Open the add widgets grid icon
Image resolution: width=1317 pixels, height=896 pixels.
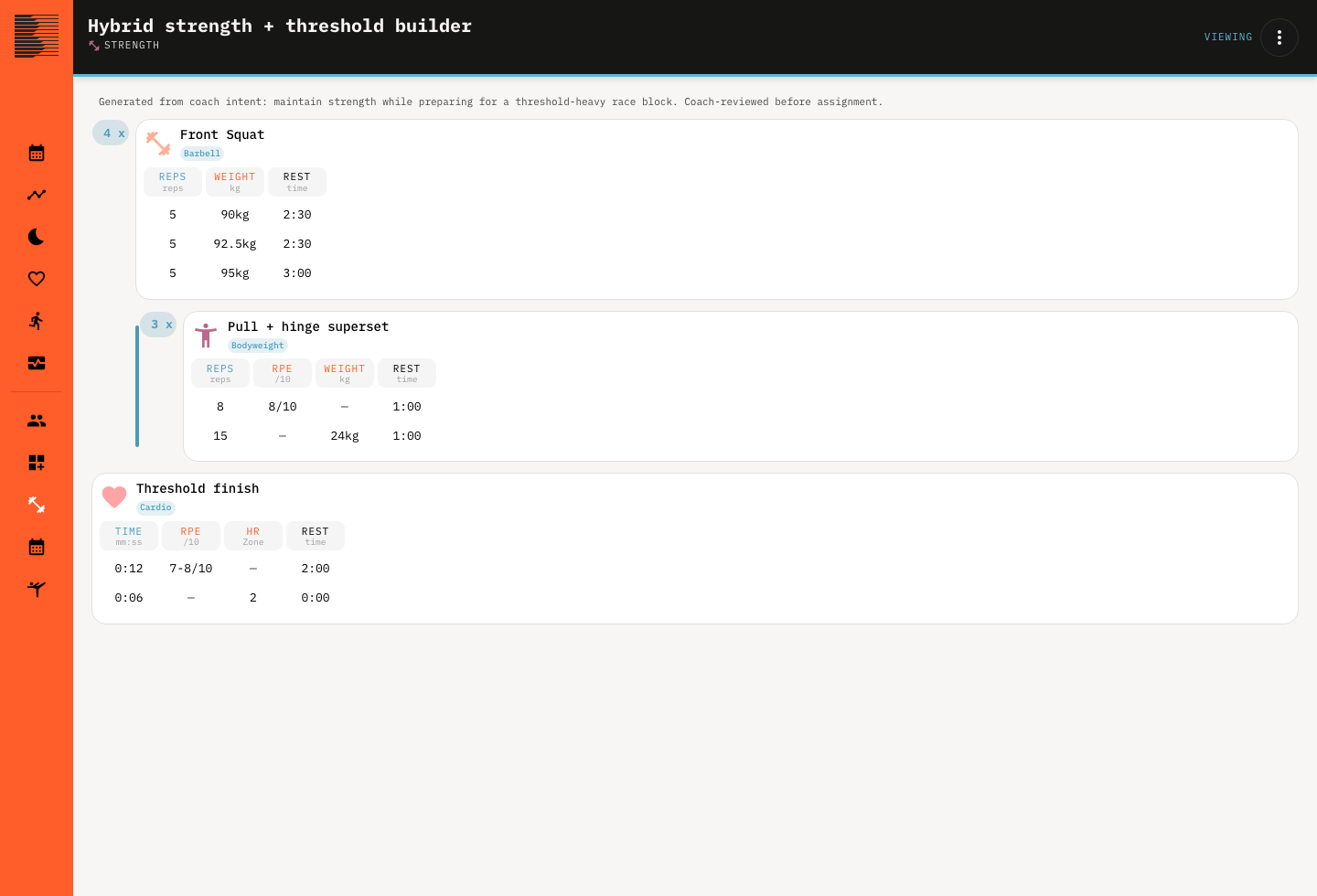pos(37,463)
